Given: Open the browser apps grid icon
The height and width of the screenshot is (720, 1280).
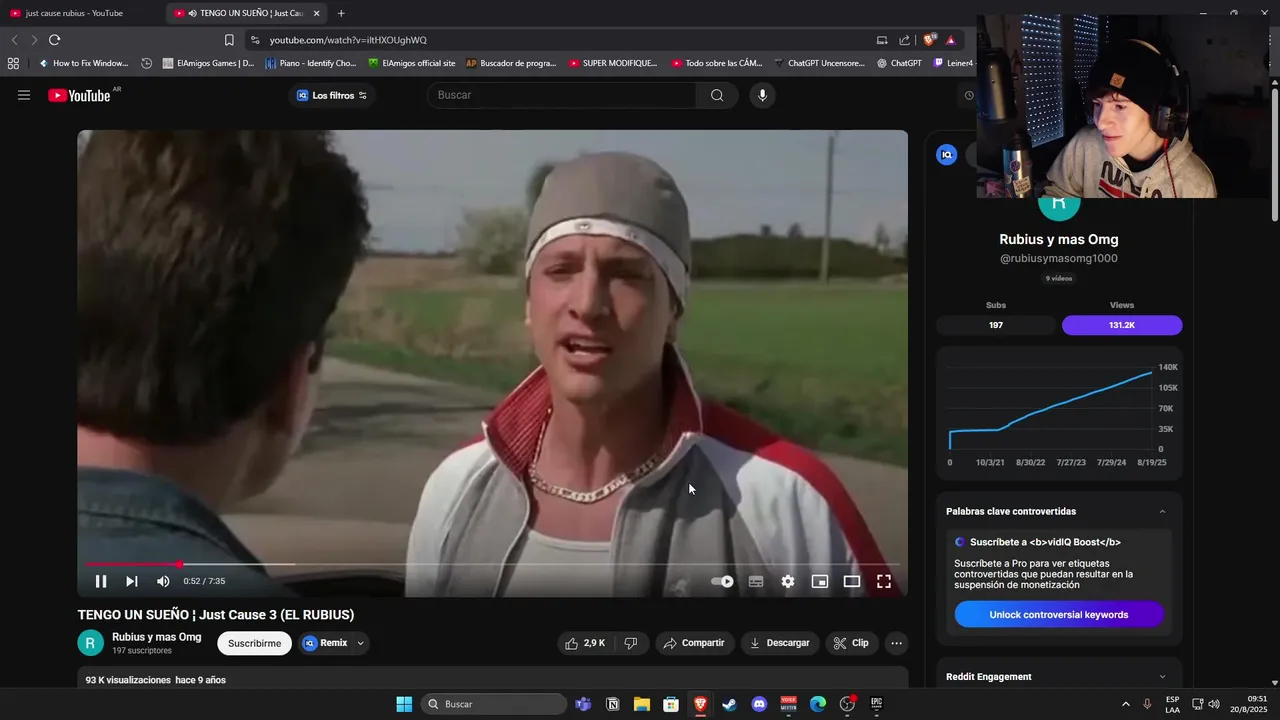Looking at the screenshot, I should coord(13,63).
